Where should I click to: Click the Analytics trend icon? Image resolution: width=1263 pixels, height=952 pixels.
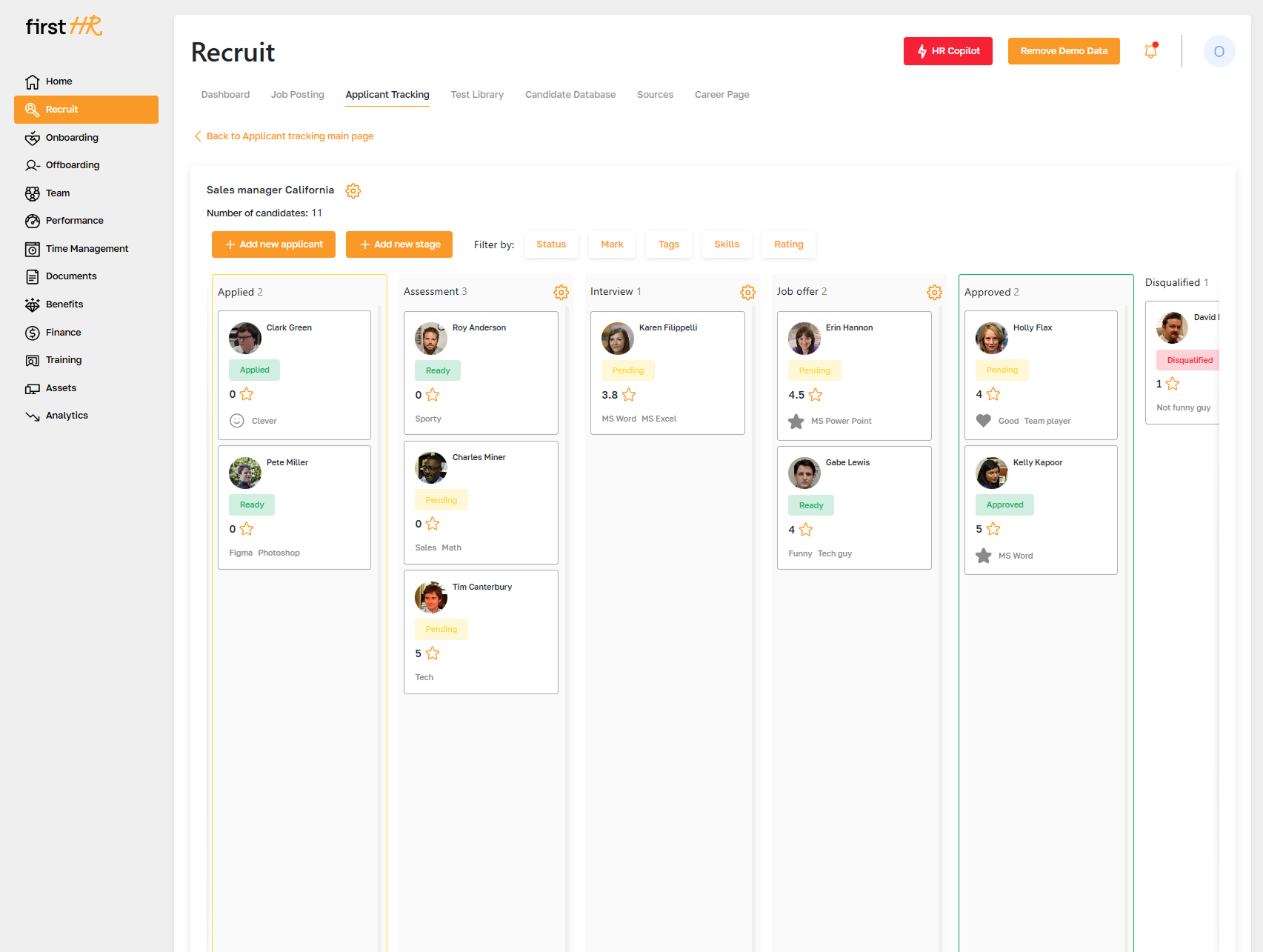(x=33, y=416)
